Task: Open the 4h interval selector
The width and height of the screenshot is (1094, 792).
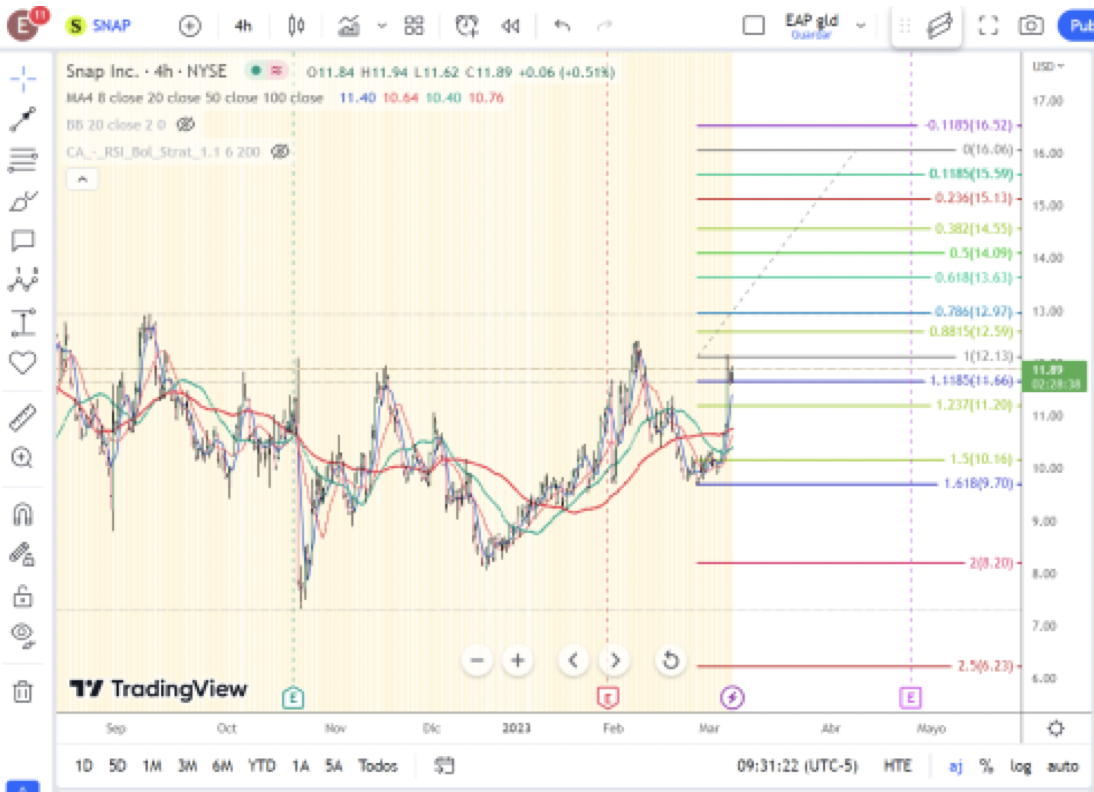Action: pyautogui.click(x=243, y=26)
